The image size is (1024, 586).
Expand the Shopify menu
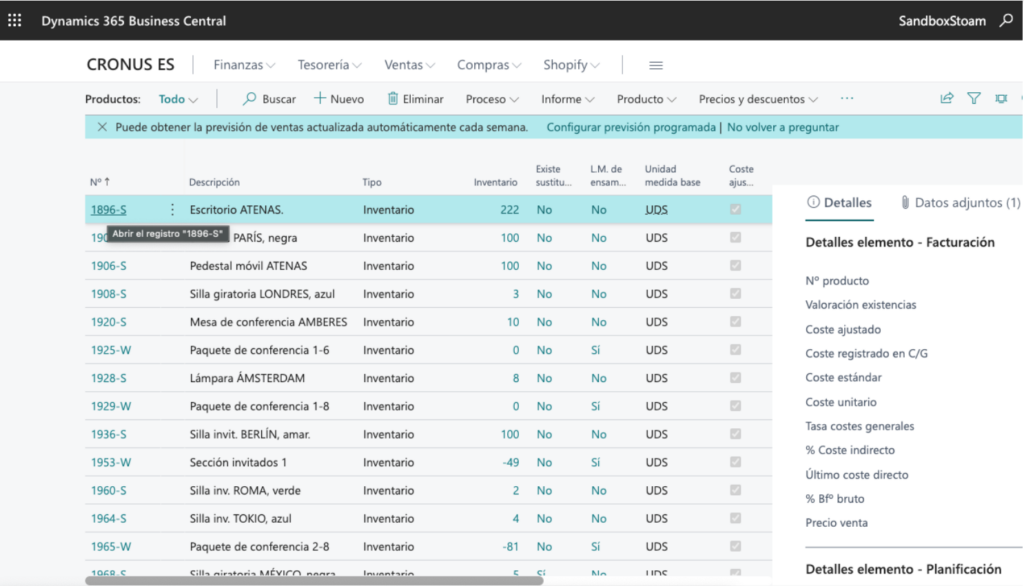pyautogui.click(x=571, y=65)
